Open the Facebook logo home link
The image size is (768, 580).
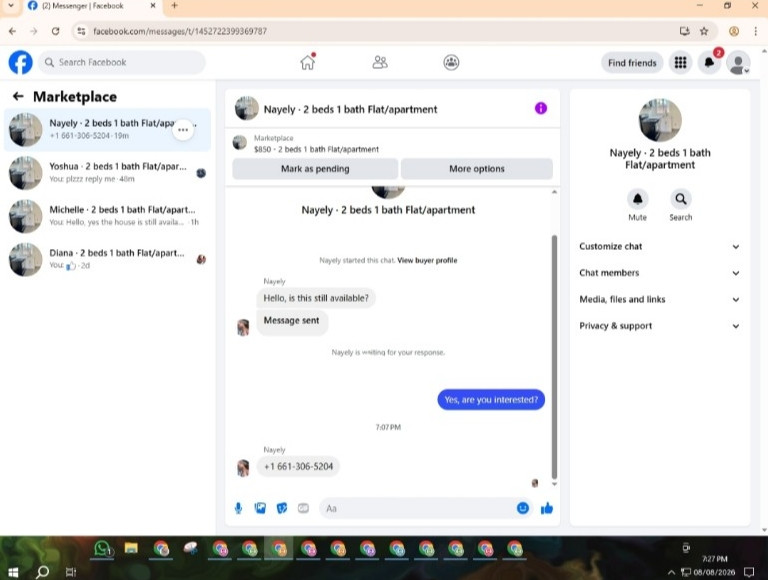(x=21, y=63)
